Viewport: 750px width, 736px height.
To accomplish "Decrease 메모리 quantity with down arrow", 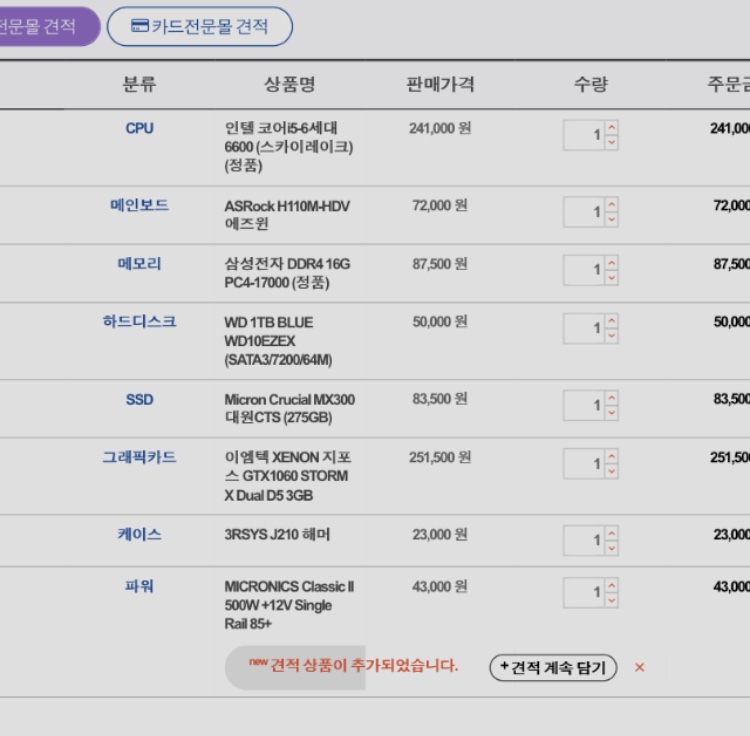I will pos(612,277).
